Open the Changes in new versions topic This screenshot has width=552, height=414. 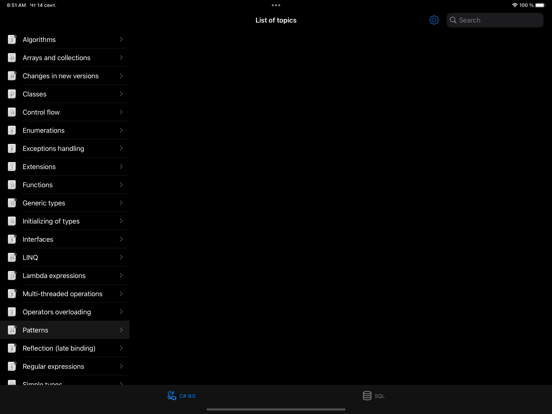point(65,76)
